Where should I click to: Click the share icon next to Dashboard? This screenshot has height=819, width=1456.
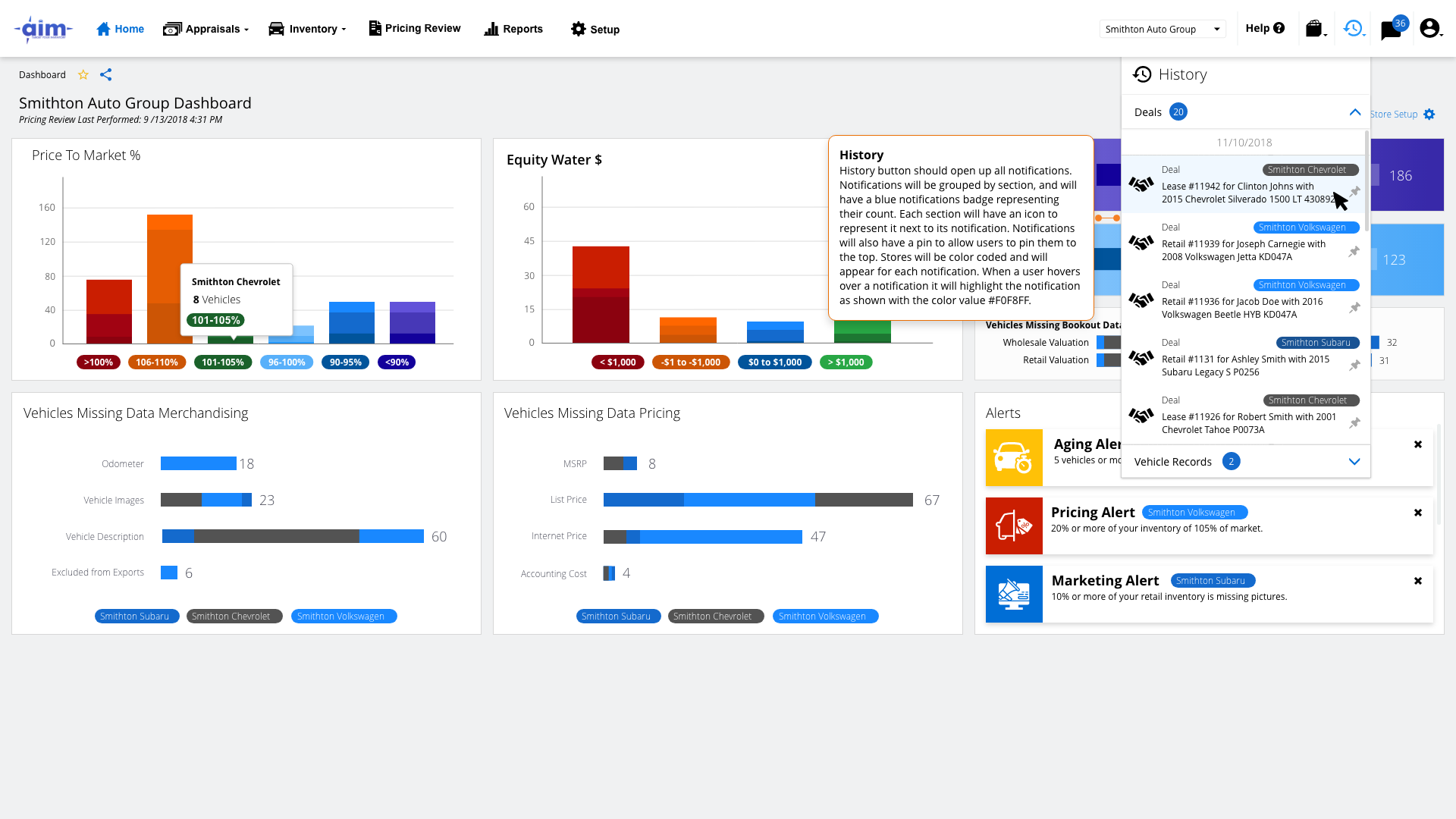coord(106,74)
